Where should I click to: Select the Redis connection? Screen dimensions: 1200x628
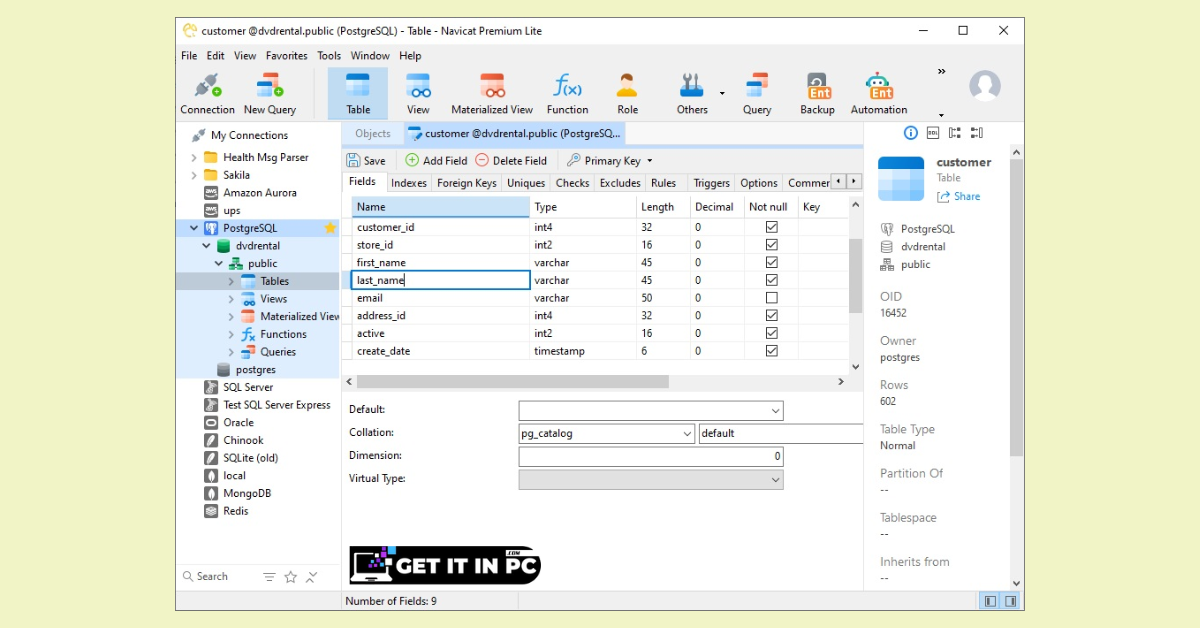236,511
